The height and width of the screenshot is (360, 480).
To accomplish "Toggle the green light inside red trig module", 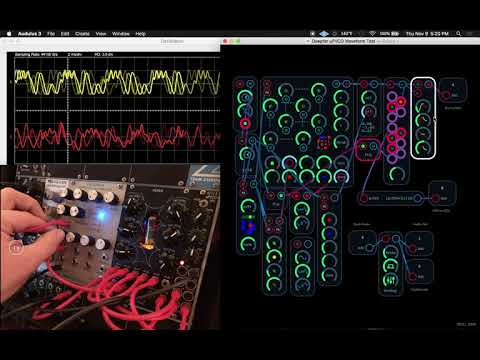I will pyautogui.click(x=363, y=146).
